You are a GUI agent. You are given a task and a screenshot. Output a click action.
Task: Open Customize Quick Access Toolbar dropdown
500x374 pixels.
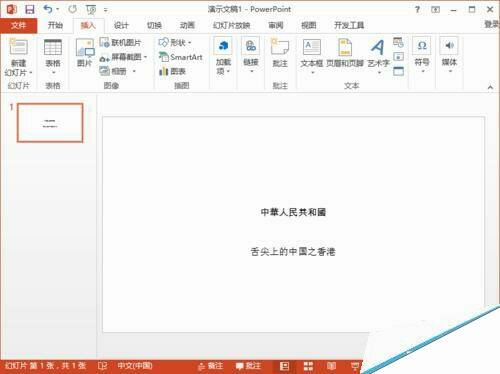105,10
